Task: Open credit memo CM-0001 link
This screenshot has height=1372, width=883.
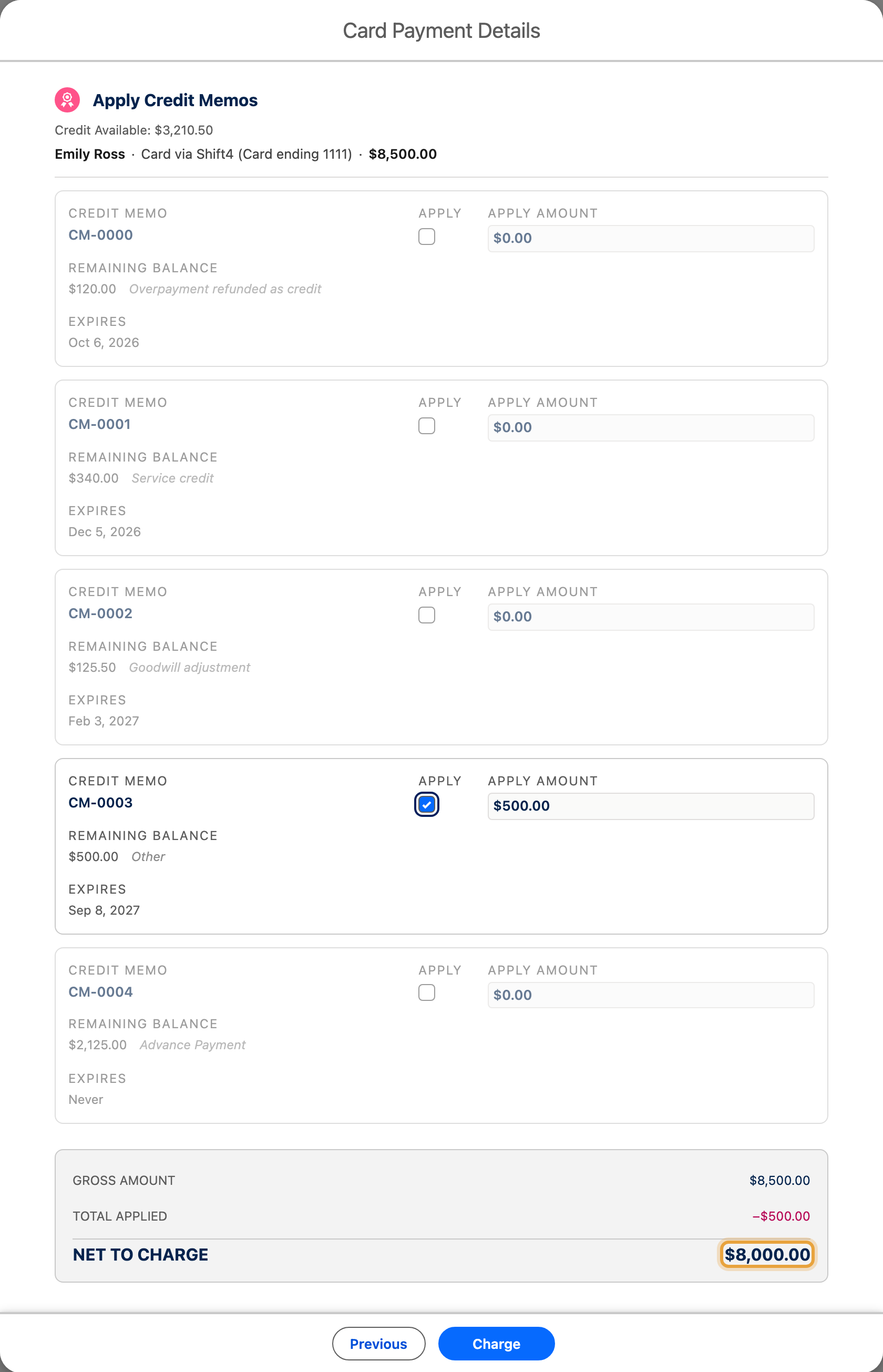Action: click(100, 424)
